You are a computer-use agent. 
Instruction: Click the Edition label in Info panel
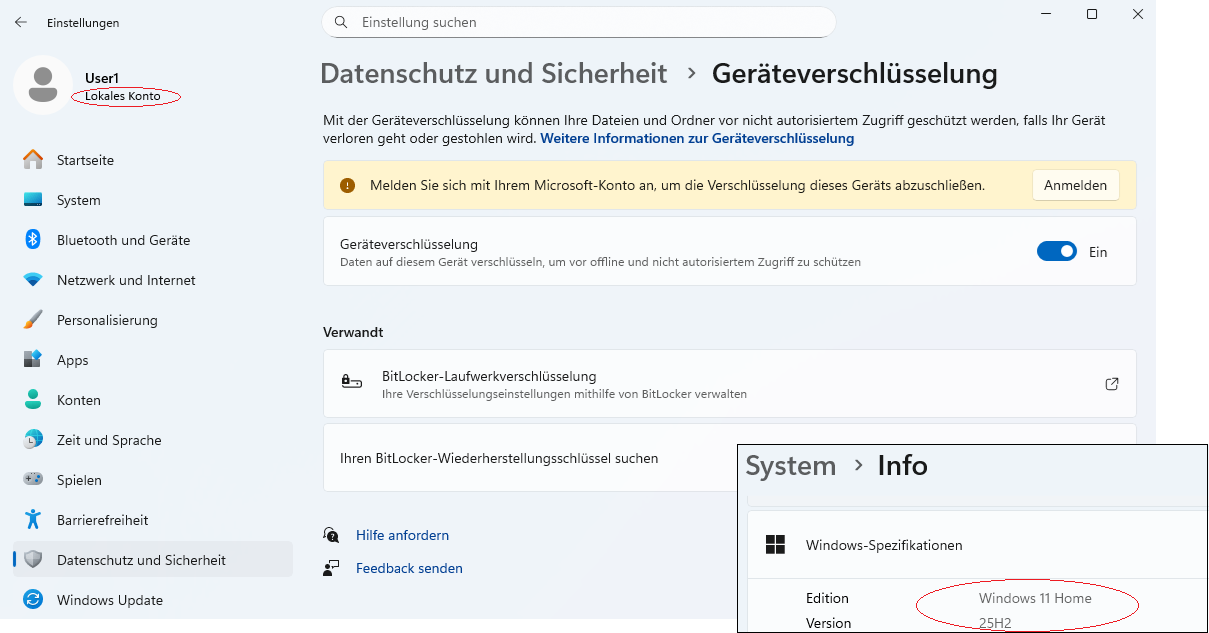pos(827,598)
